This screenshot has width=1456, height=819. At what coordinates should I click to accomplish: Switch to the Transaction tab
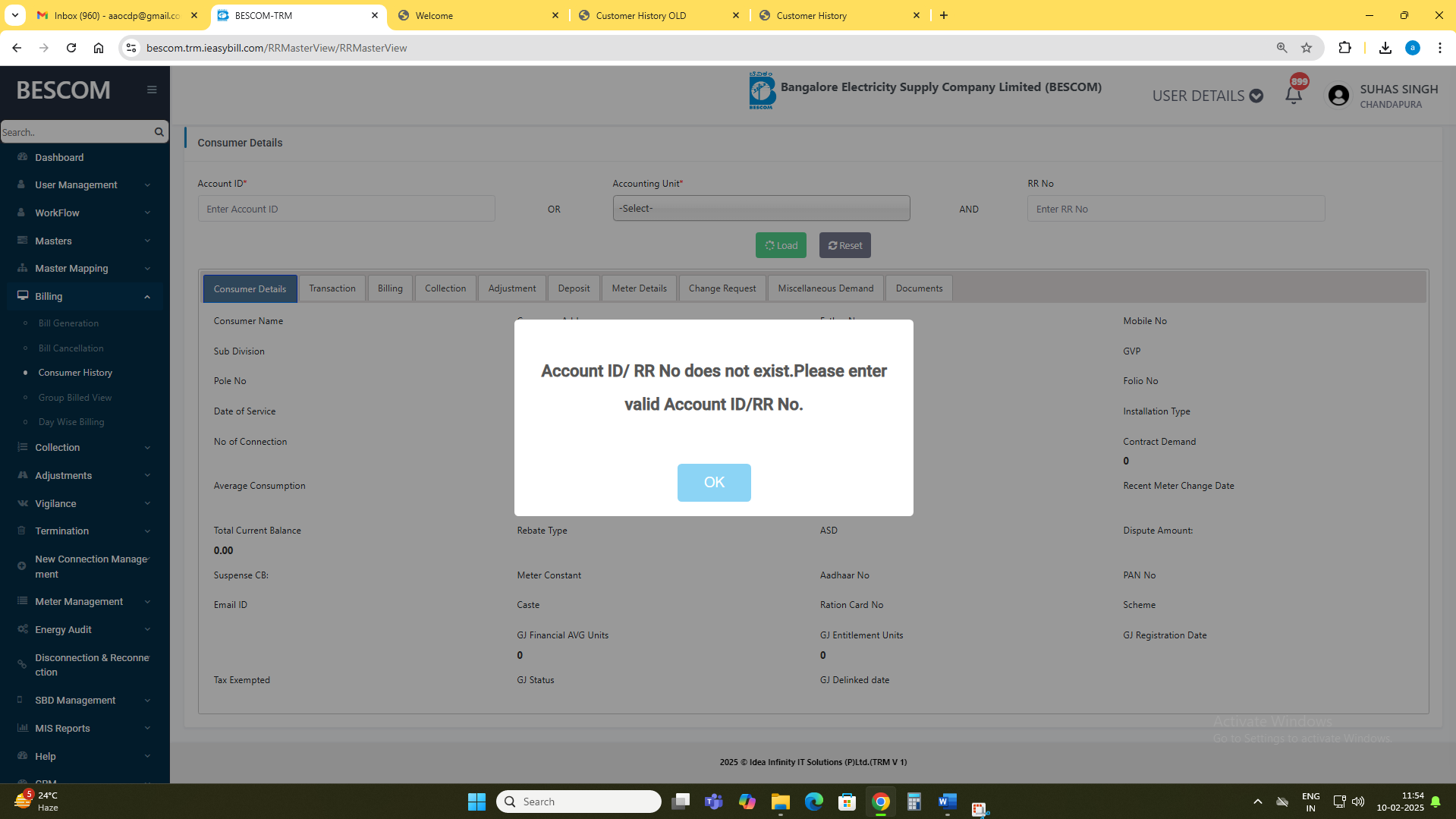click(332, 288)
